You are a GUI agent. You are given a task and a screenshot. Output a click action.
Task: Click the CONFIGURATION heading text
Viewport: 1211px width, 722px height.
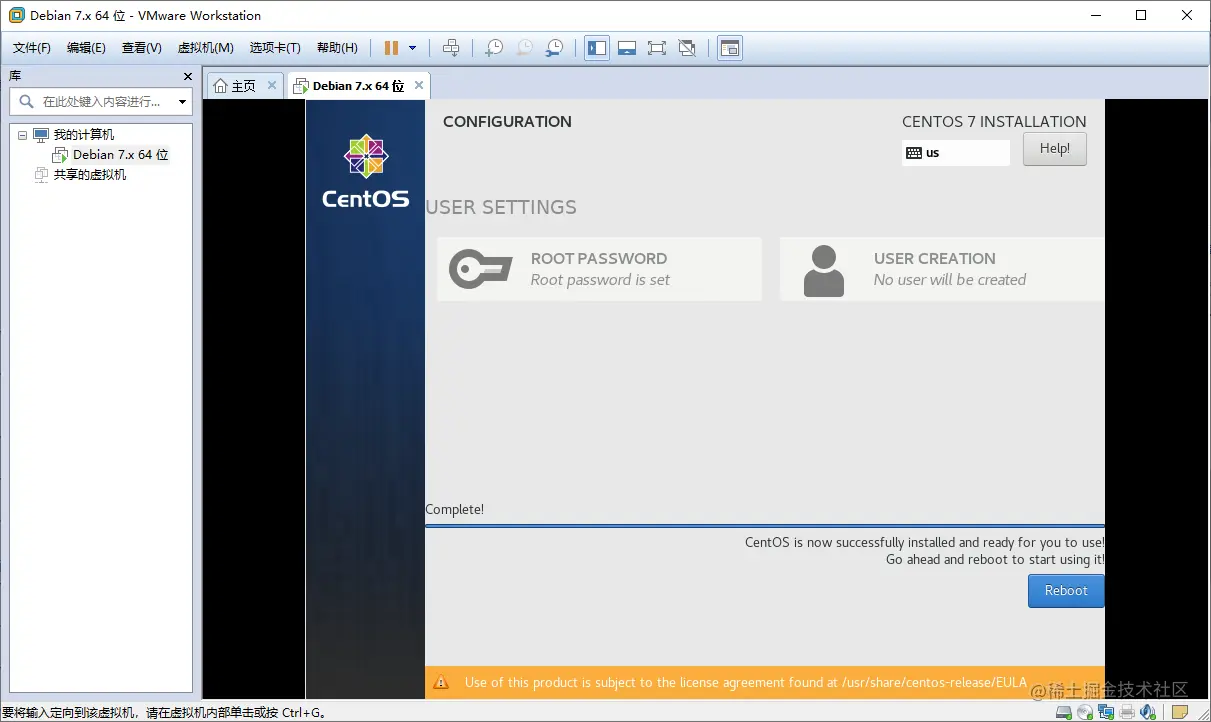tap(507, 122)
